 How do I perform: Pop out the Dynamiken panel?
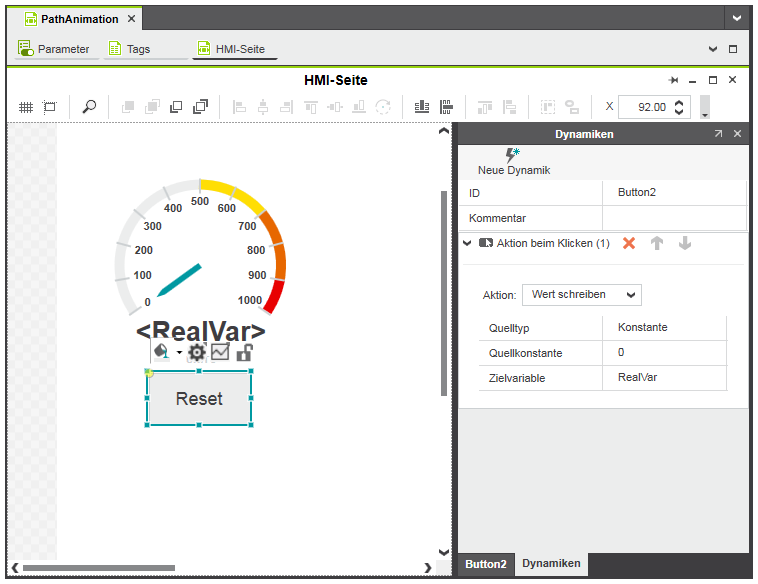(718, 134)
